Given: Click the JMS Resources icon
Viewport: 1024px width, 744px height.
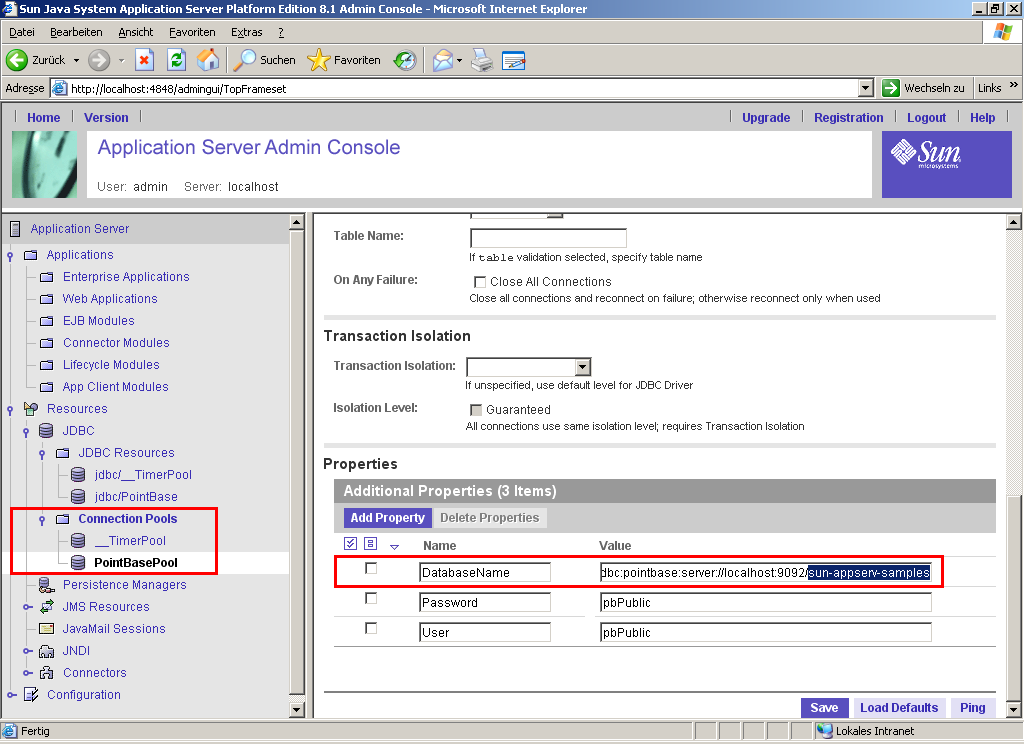Looking at the screenshot, I should 46,607.
